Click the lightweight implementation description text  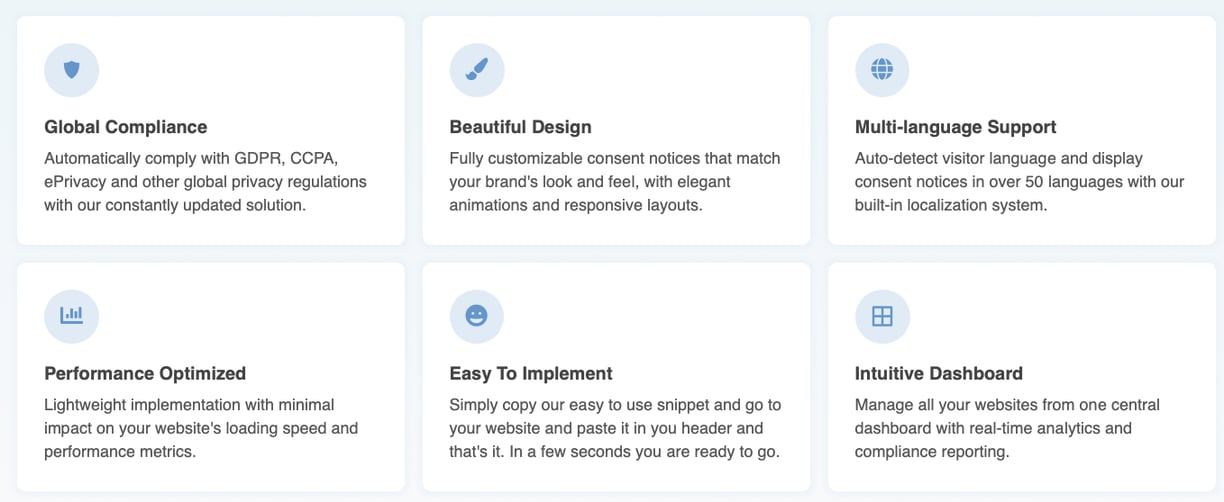click(x=201, y=428)
